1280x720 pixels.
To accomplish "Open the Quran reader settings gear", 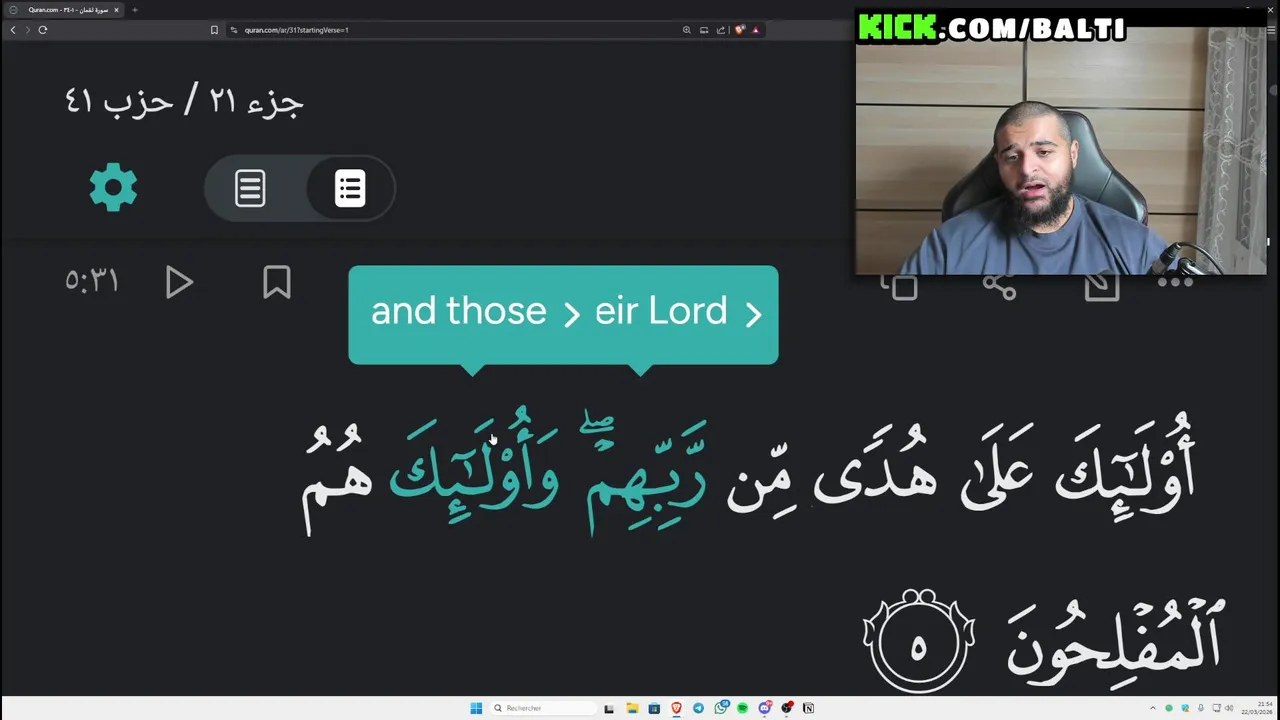I will point(113,187).
